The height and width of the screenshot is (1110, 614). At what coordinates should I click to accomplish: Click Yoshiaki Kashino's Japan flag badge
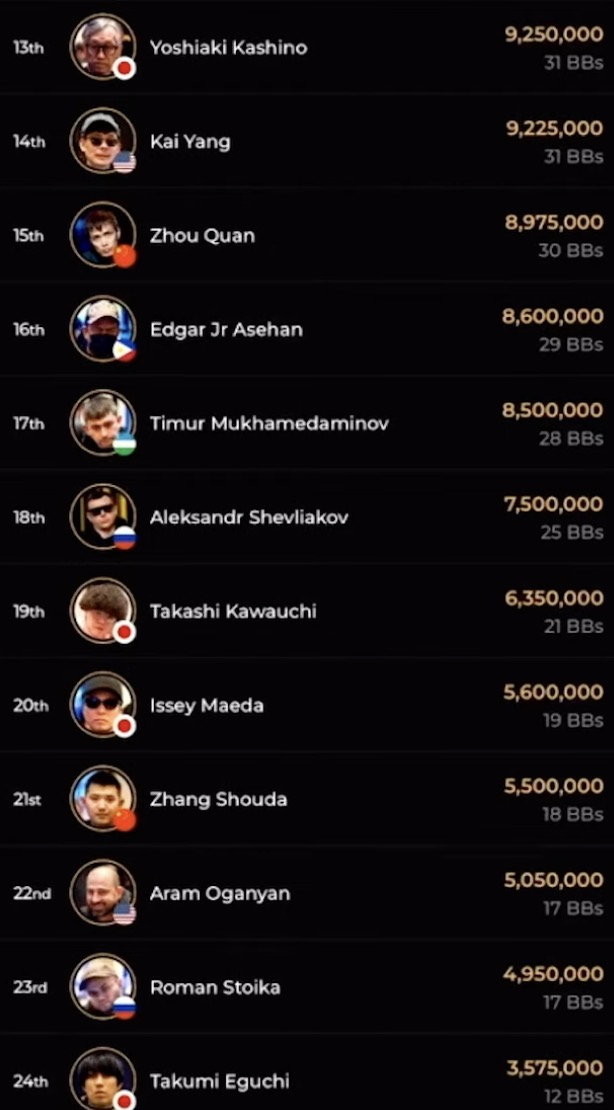[124, 68]
